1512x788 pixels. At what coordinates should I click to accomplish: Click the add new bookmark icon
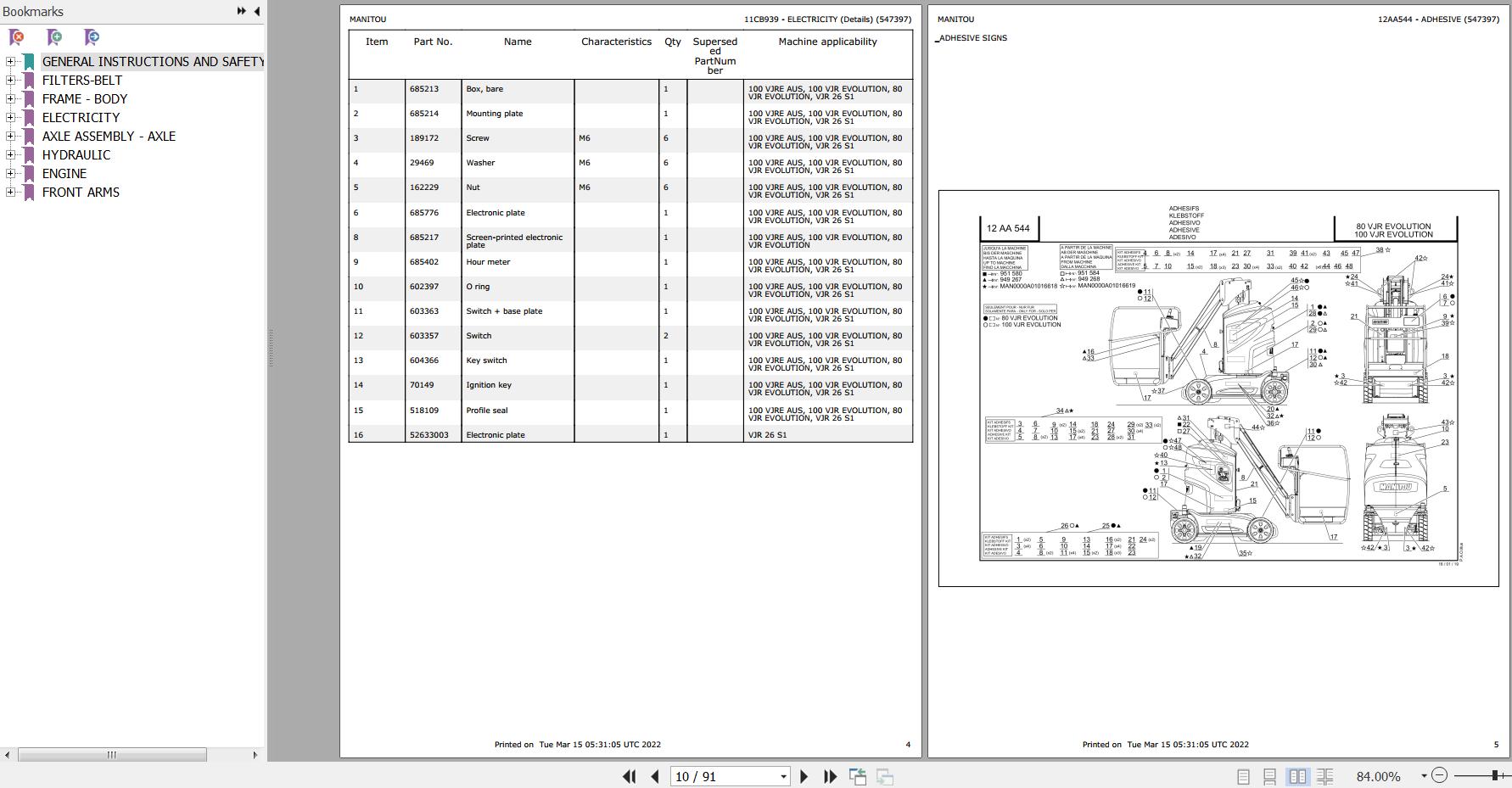click(x=54, y=37)
